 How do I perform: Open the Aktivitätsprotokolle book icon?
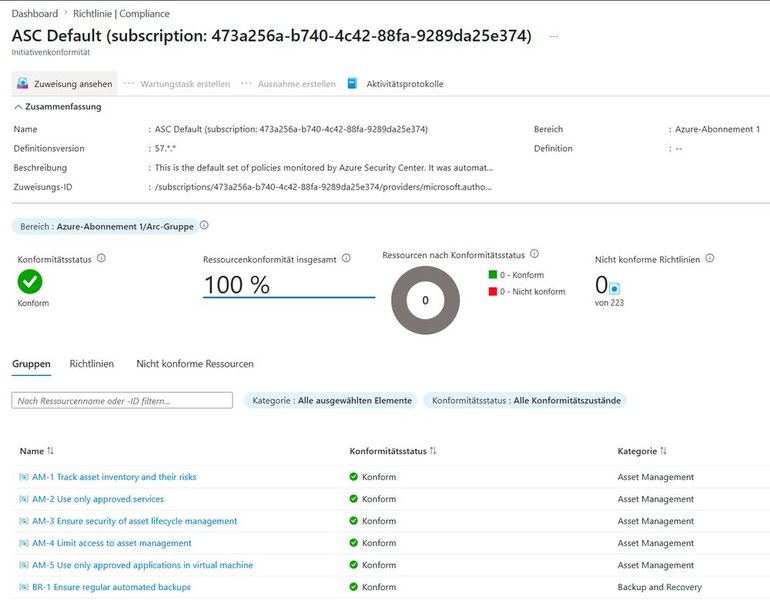352,83
